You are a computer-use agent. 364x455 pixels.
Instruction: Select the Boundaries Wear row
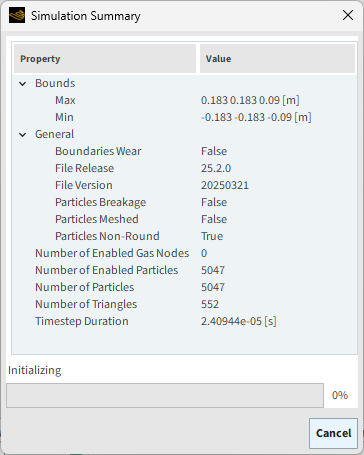(x=184, y=151)
